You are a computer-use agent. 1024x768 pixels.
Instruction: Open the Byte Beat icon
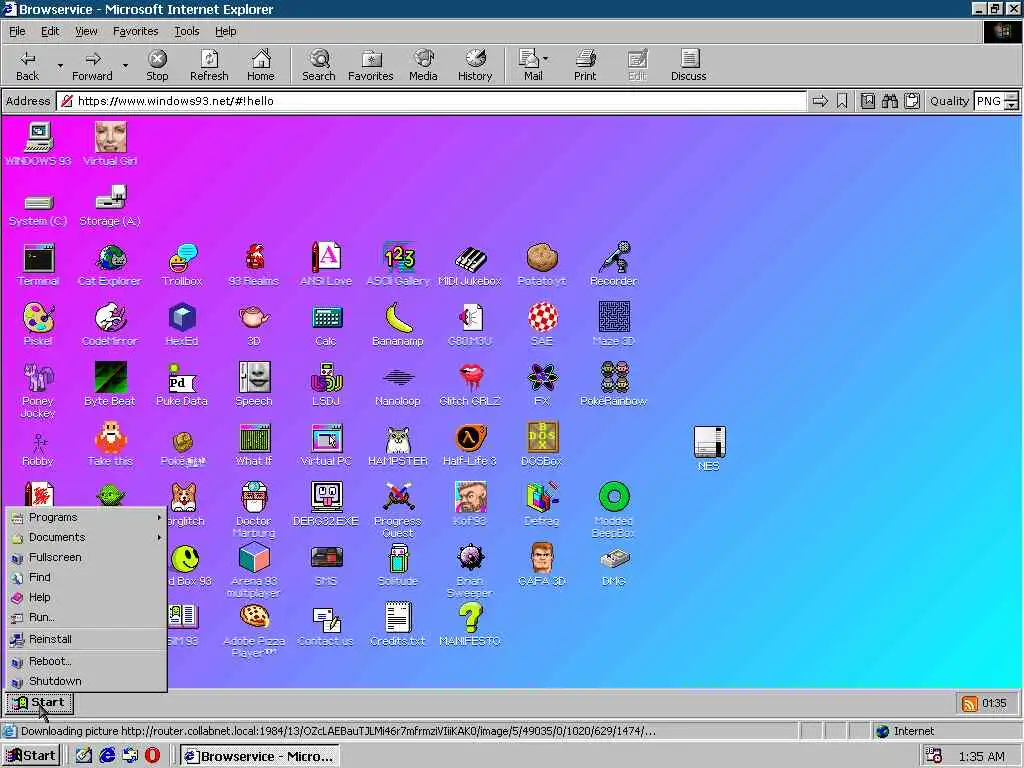(x=110, y=385)
